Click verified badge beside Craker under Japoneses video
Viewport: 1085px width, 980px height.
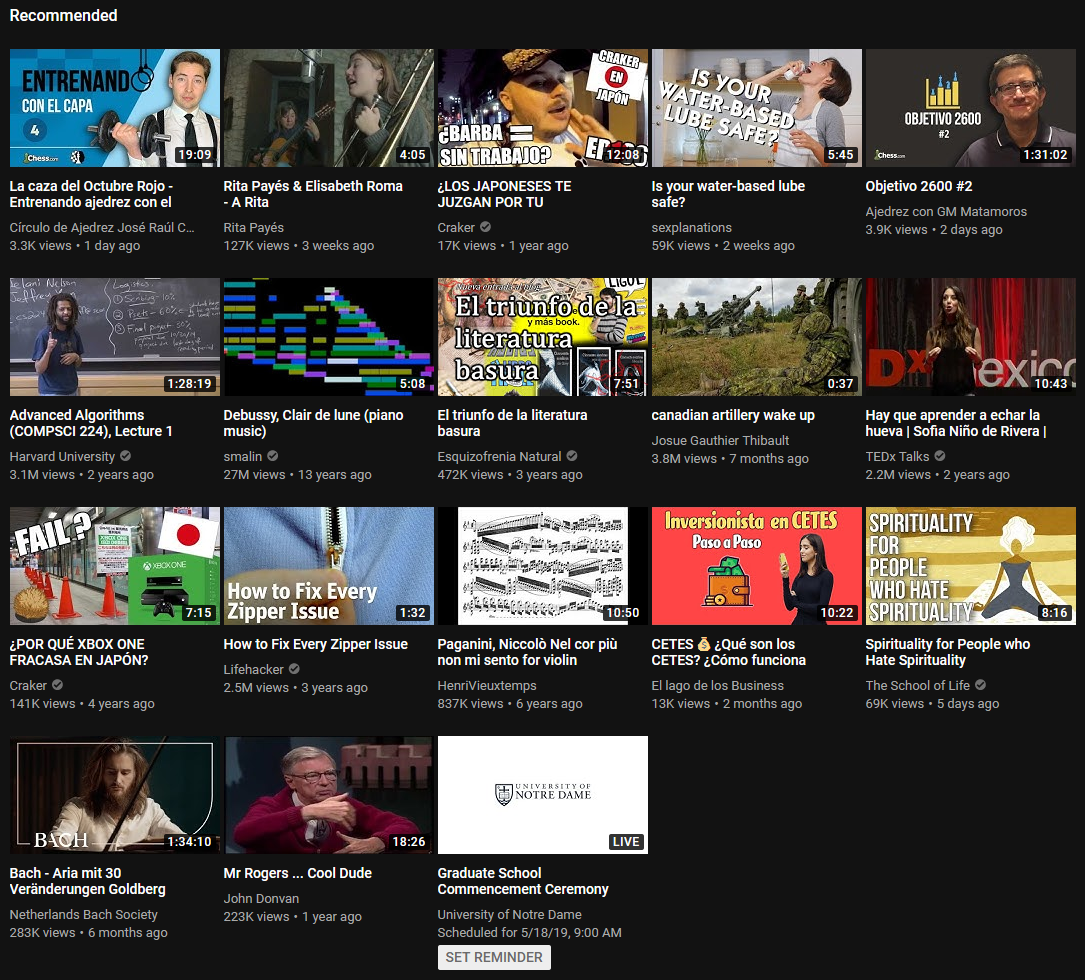point(486,227)
